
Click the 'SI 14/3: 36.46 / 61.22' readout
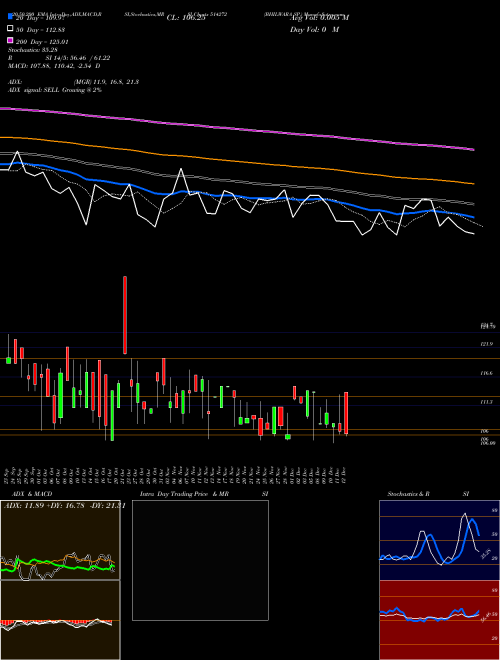click(x=78, y=58)
